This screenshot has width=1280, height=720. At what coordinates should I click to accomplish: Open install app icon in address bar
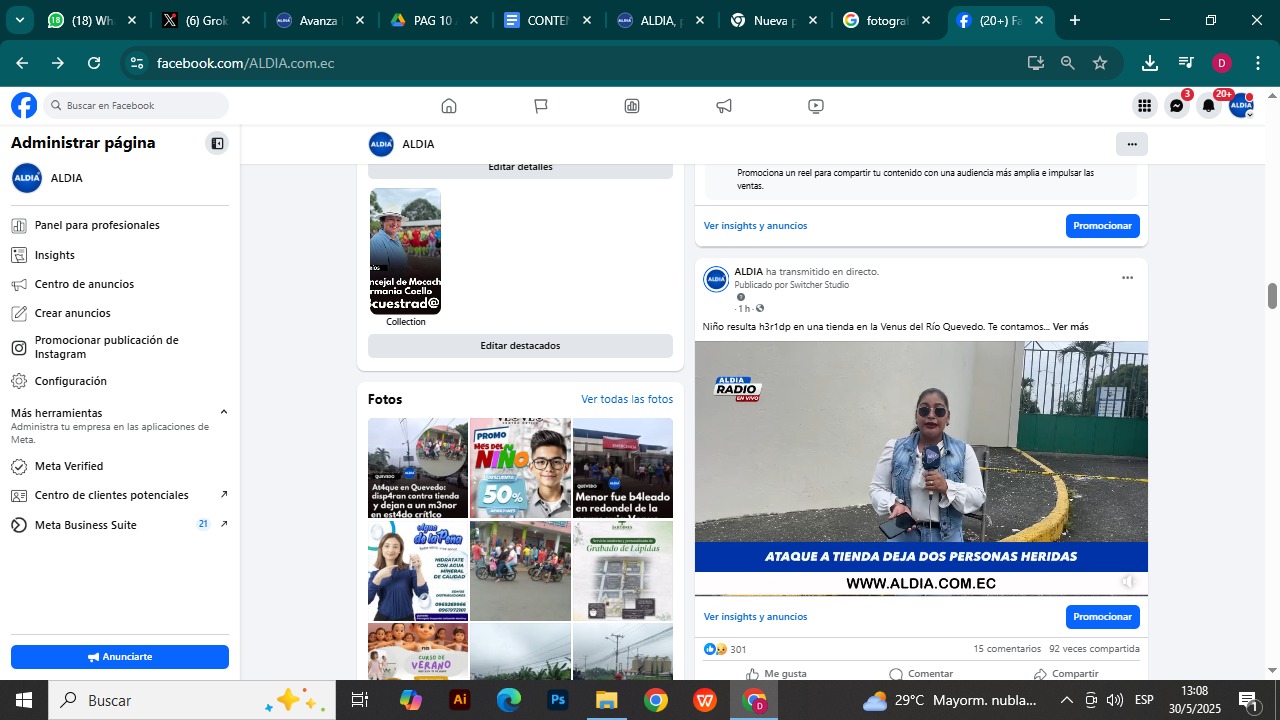1036,63
